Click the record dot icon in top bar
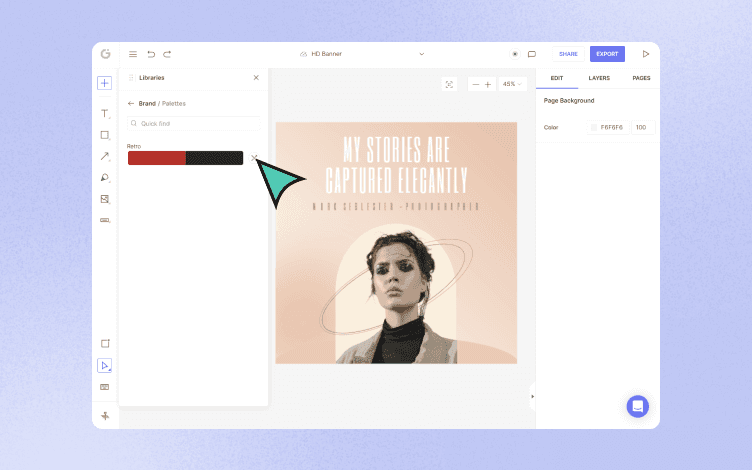This screenshot has width=752, height=470. (x=515, y=54)
